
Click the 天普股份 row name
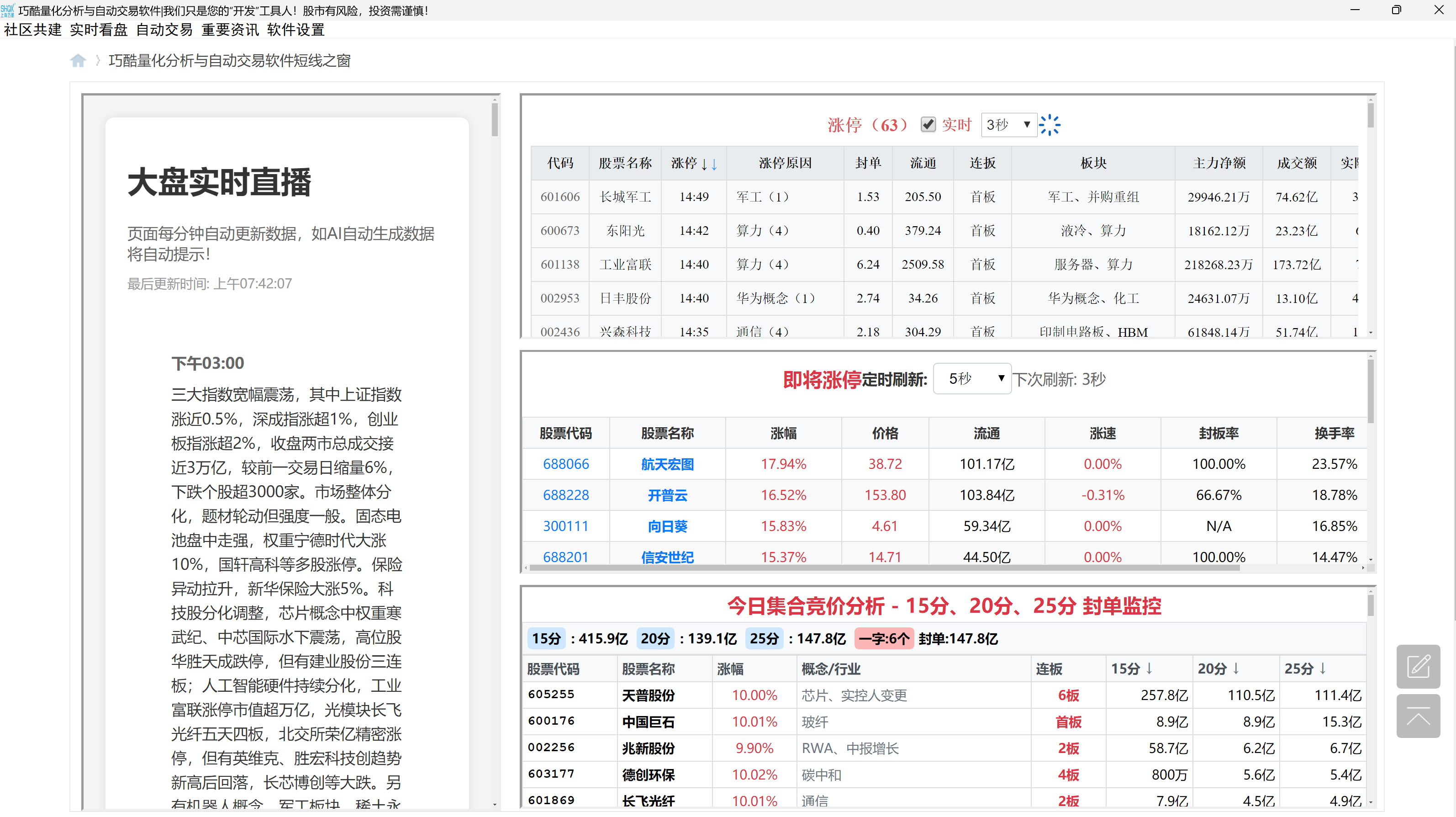649,695
